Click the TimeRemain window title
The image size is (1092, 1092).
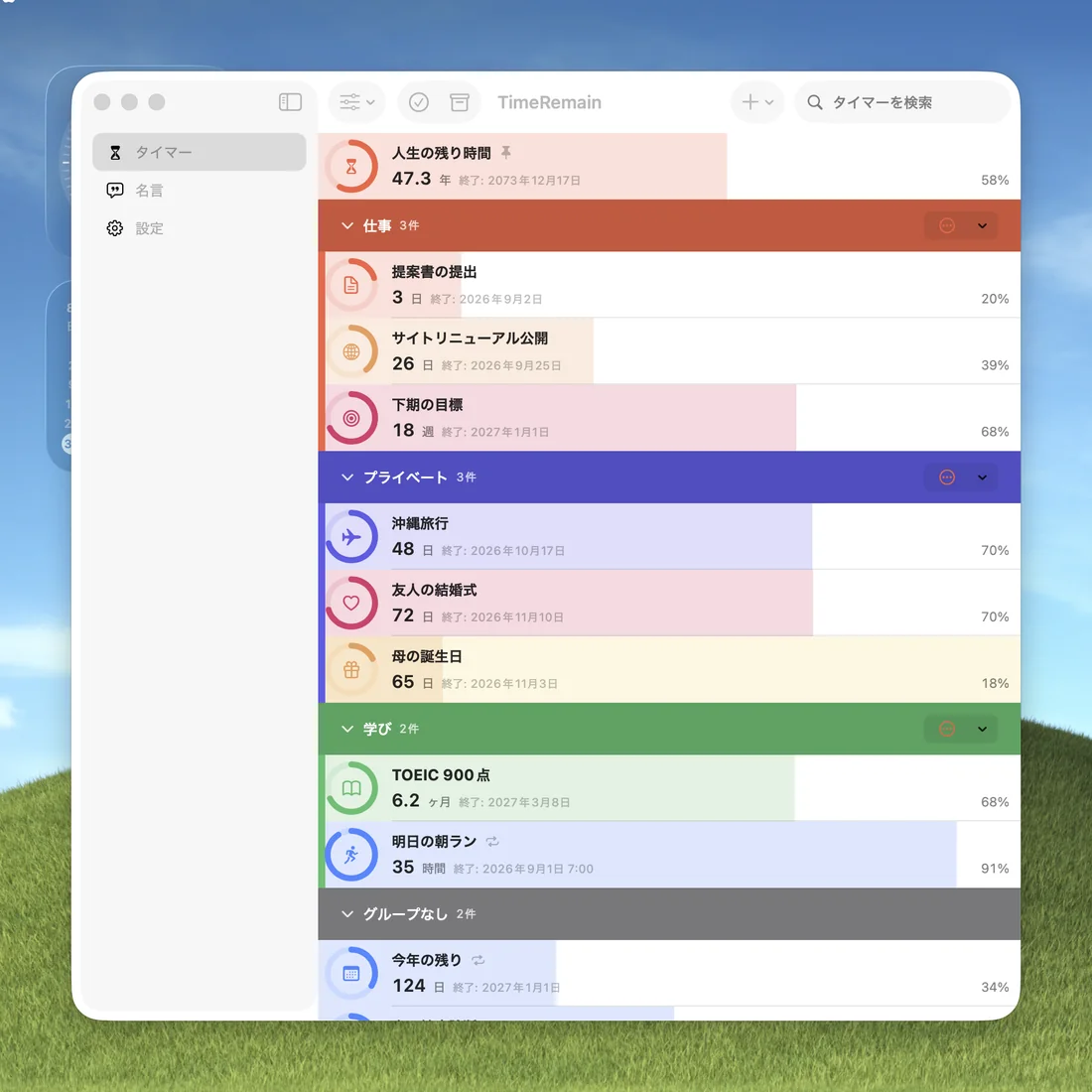550,102
